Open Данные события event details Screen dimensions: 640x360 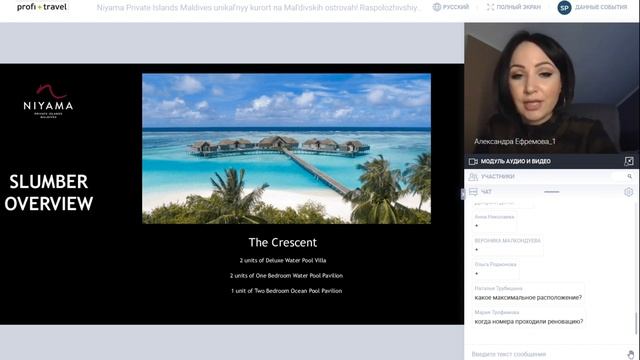click(601, 7)
